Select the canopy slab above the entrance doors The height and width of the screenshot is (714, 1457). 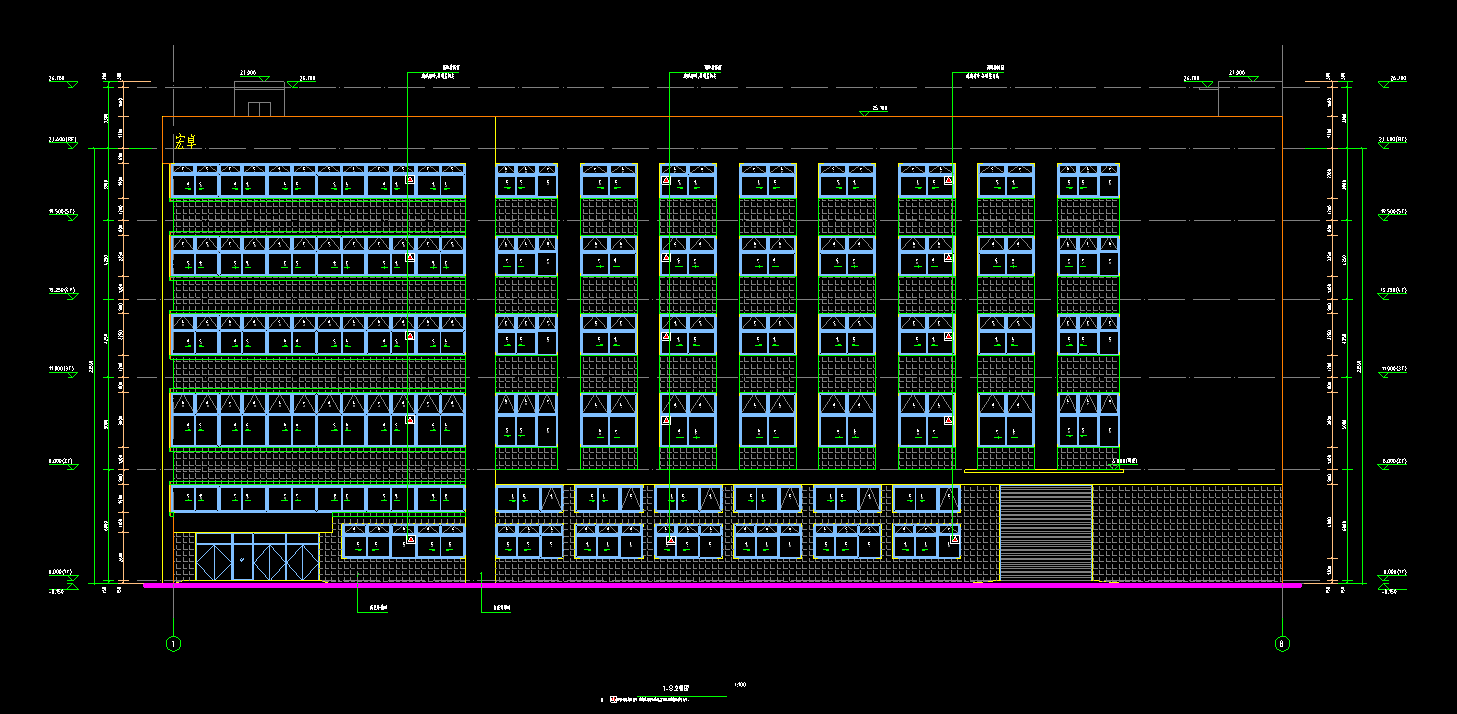pyautogui.click(x=252, y=523)
